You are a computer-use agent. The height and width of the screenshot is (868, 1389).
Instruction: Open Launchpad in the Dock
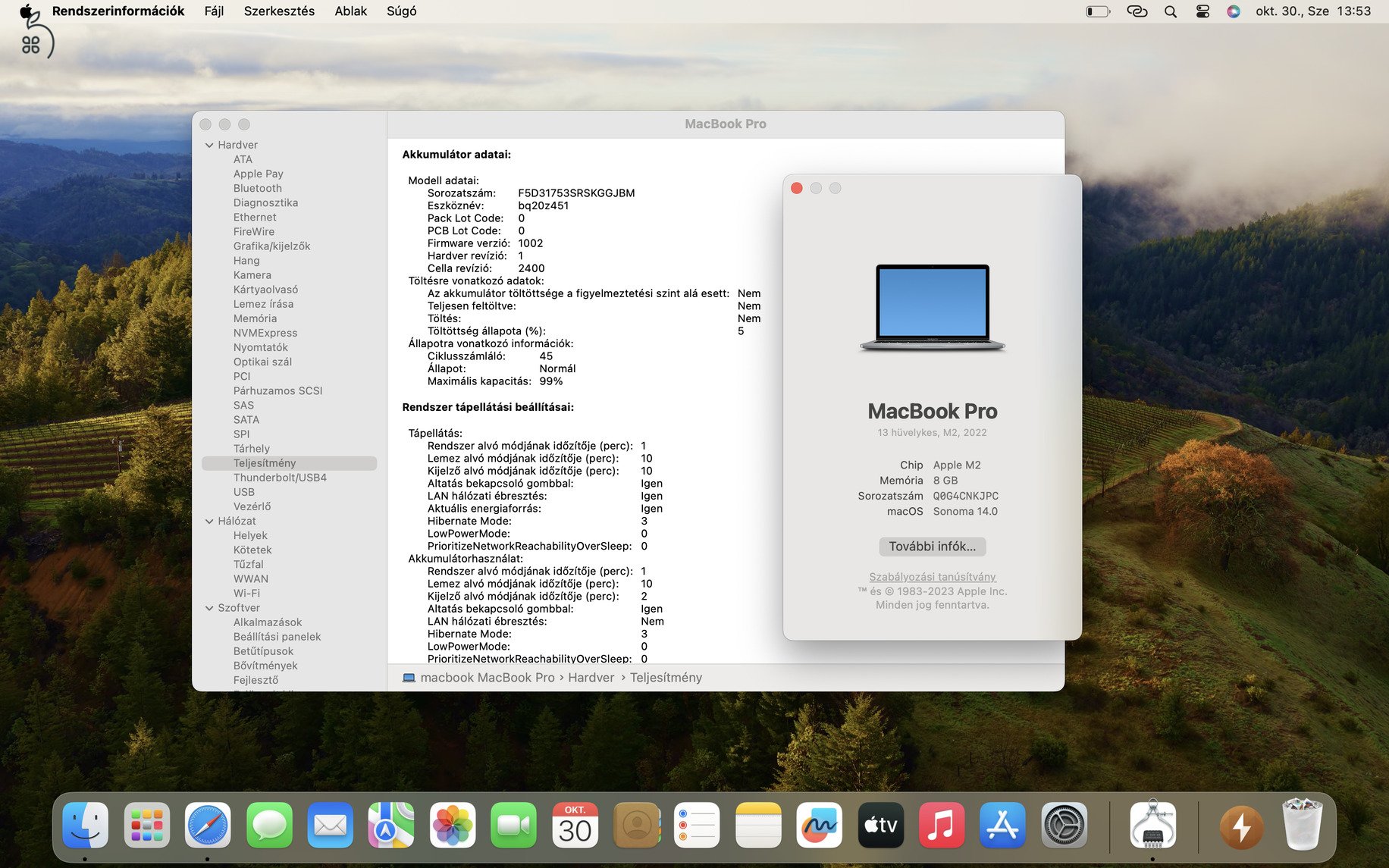pos(147,825)
